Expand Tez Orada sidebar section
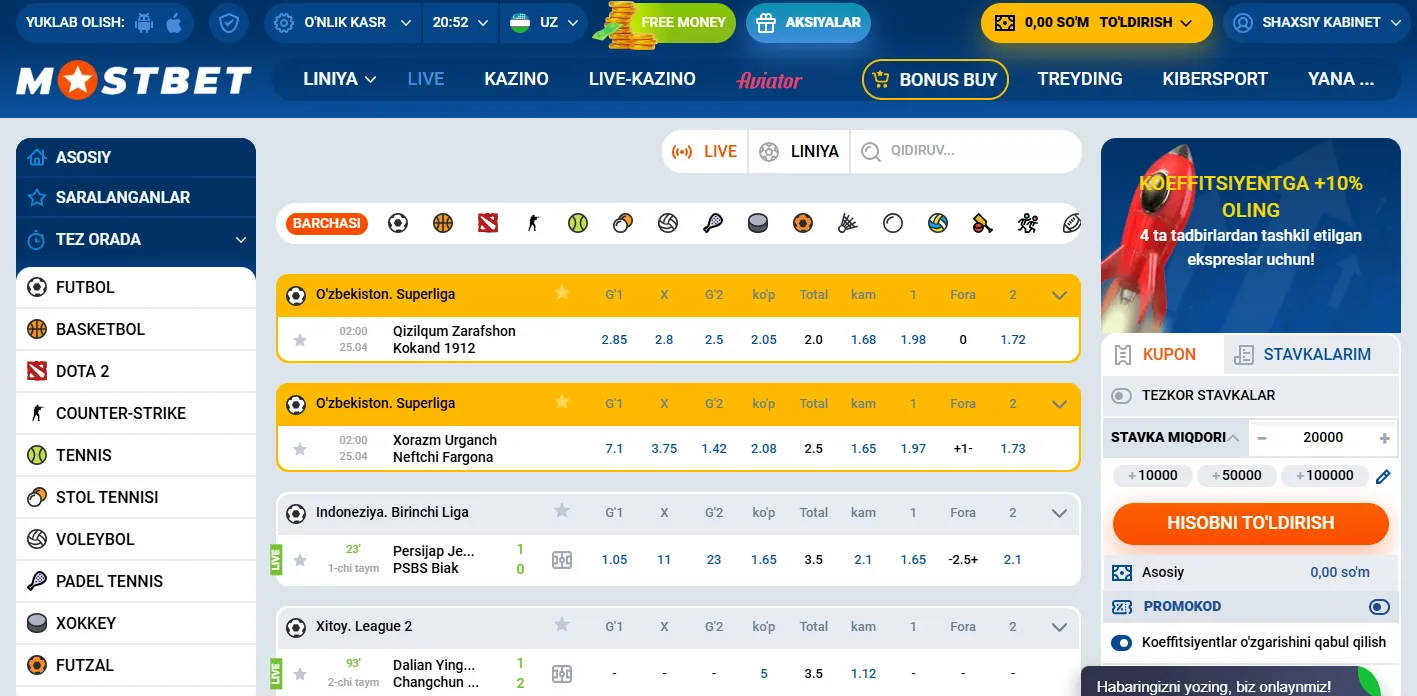 tap(136, 240)
